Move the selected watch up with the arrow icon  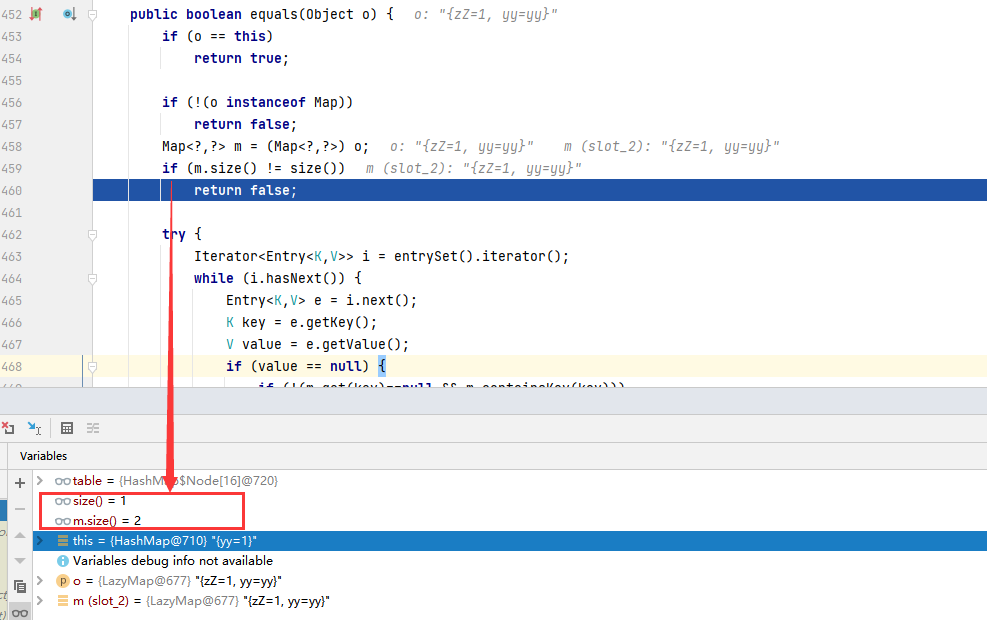click(x=20, y=538)
